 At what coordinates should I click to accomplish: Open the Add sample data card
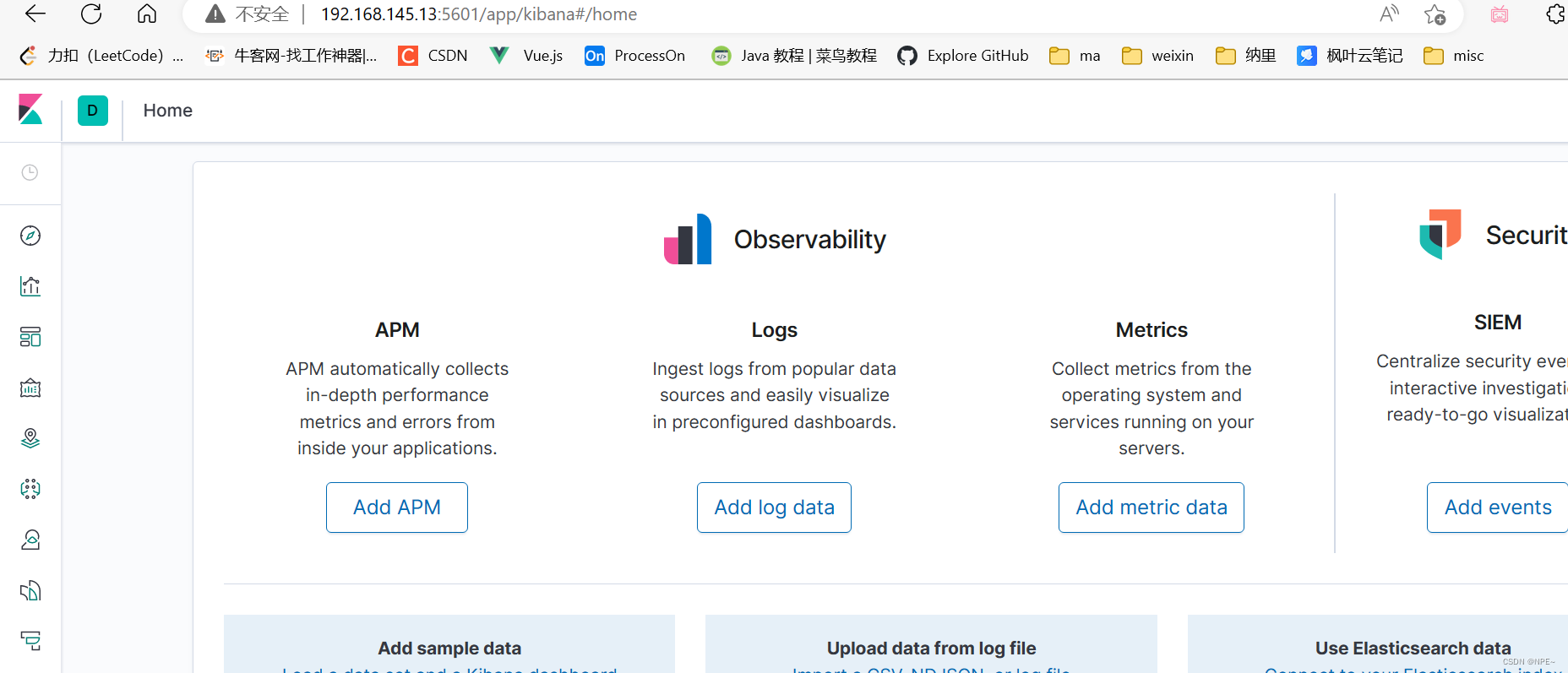pos(449,644)
